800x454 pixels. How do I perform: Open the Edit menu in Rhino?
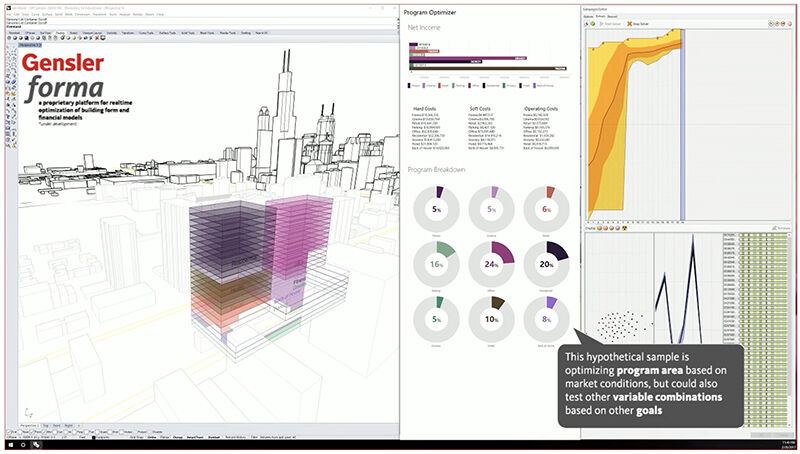click(x=16, y=14)
